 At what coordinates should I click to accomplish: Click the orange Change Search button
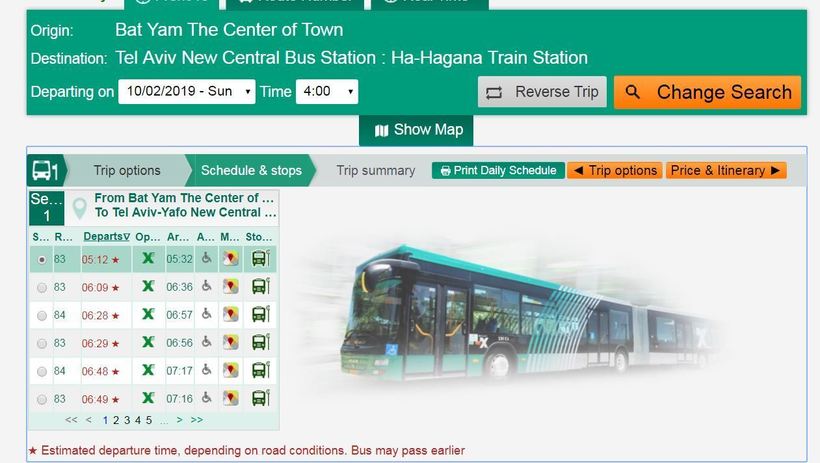(x=707, y=92)
